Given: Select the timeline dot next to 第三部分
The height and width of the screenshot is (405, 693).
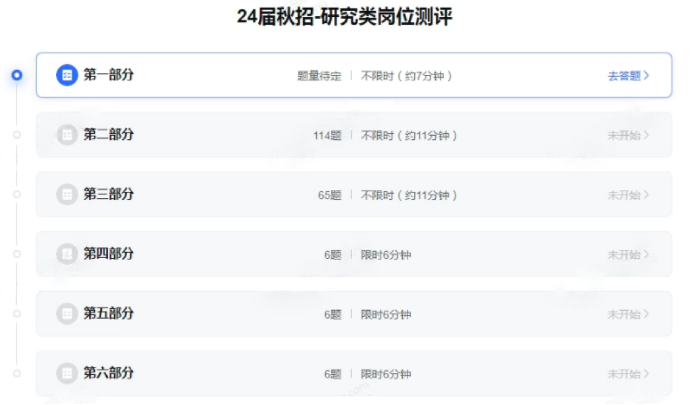Looking at the screenshot, I should point(17,194).
